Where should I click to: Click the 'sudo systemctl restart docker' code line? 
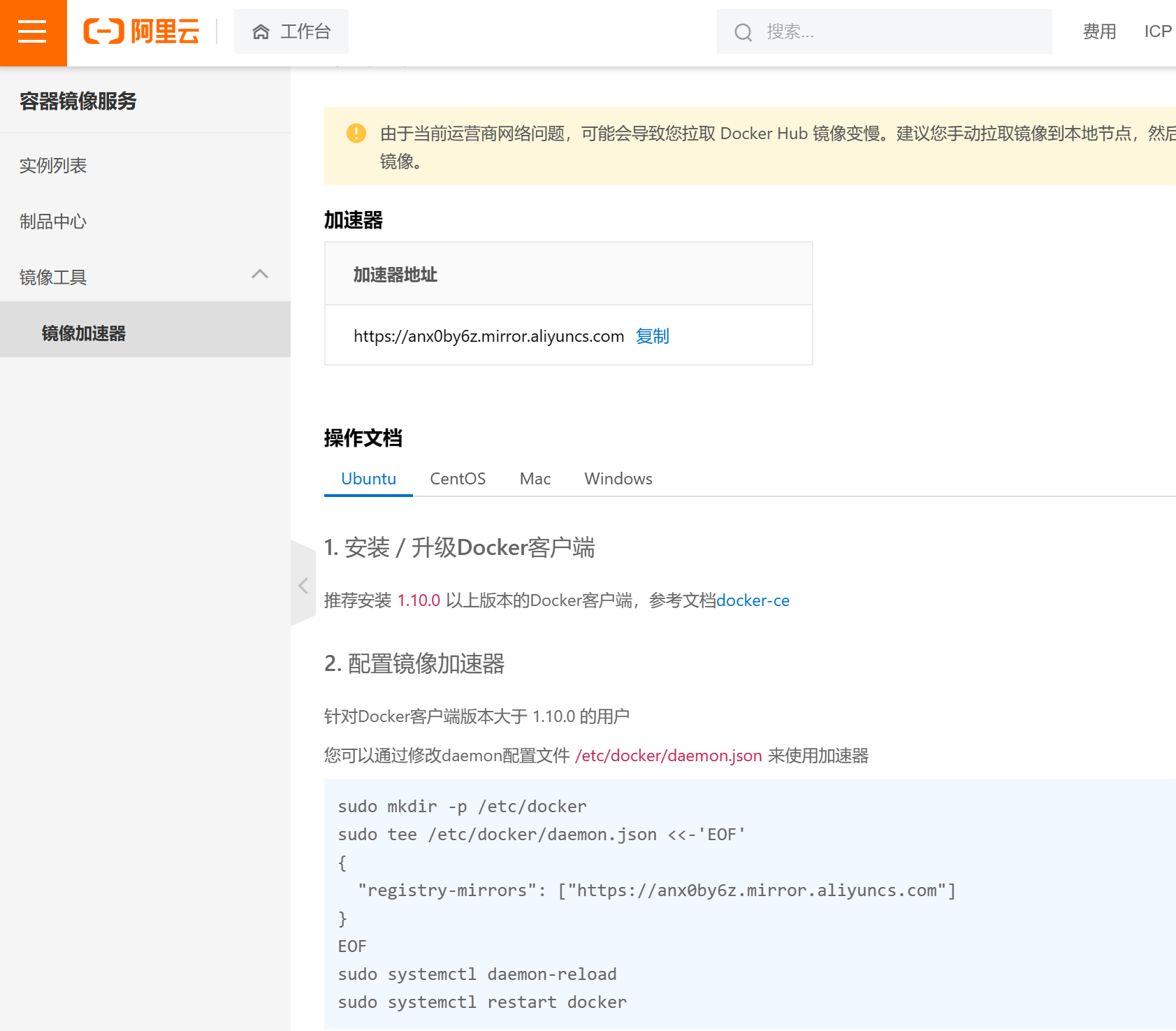point(482,1002)
